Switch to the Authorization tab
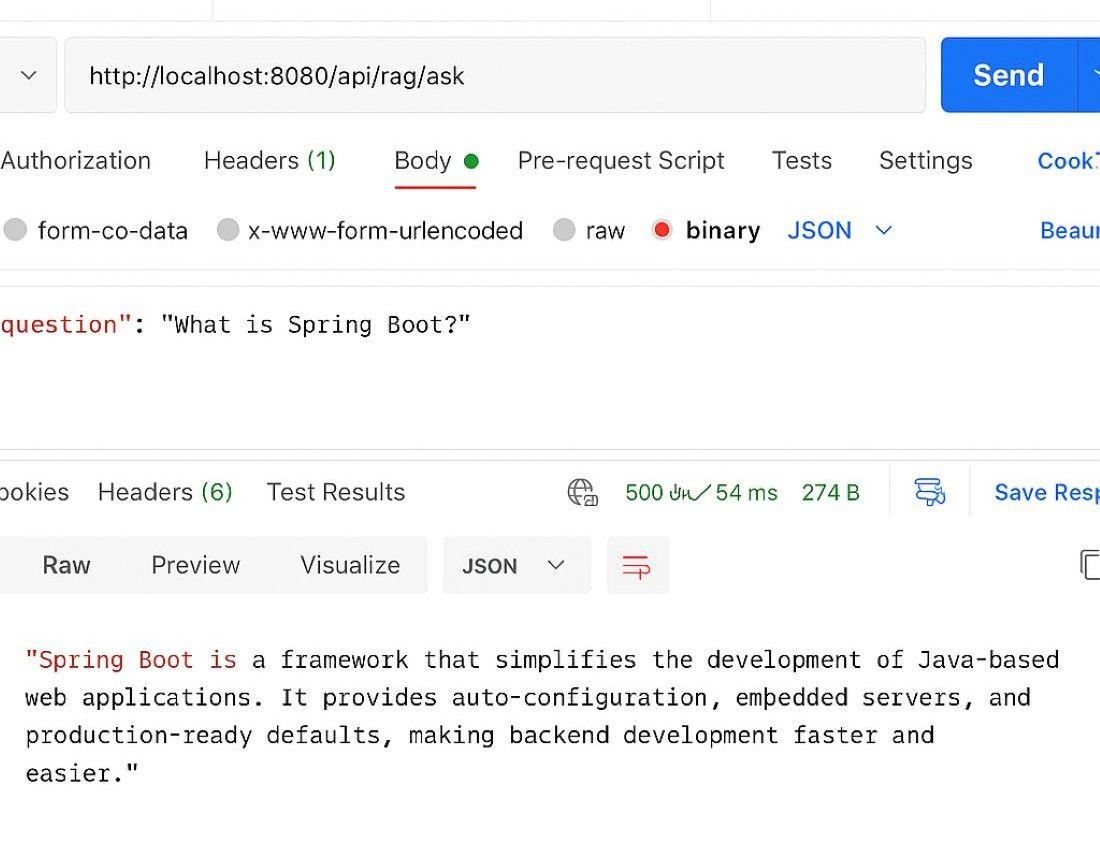1100x847 pixels. [x=76, y=161]
